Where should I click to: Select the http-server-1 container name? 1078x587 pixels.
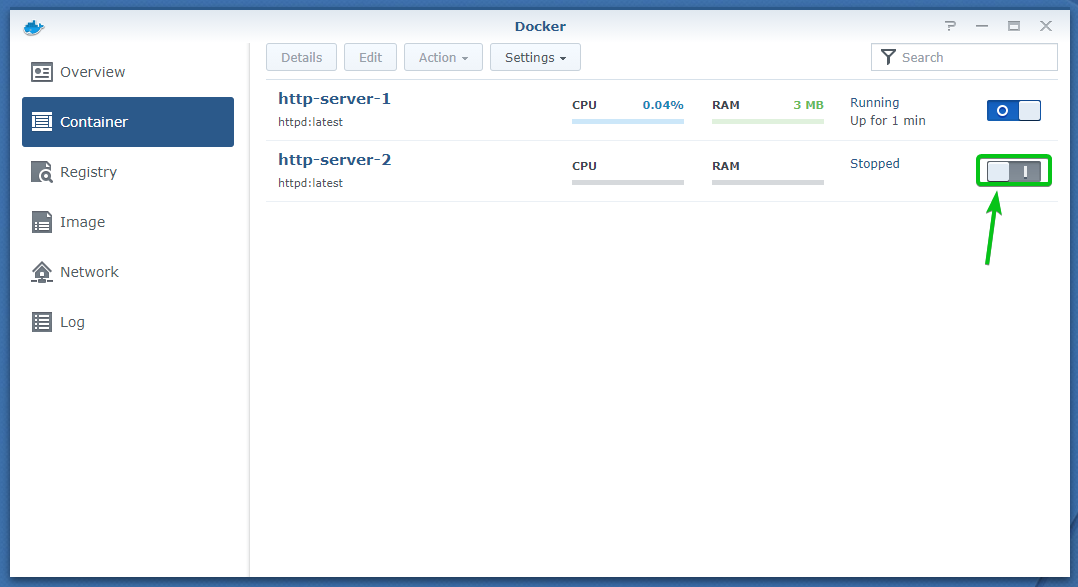coord(334,99)
